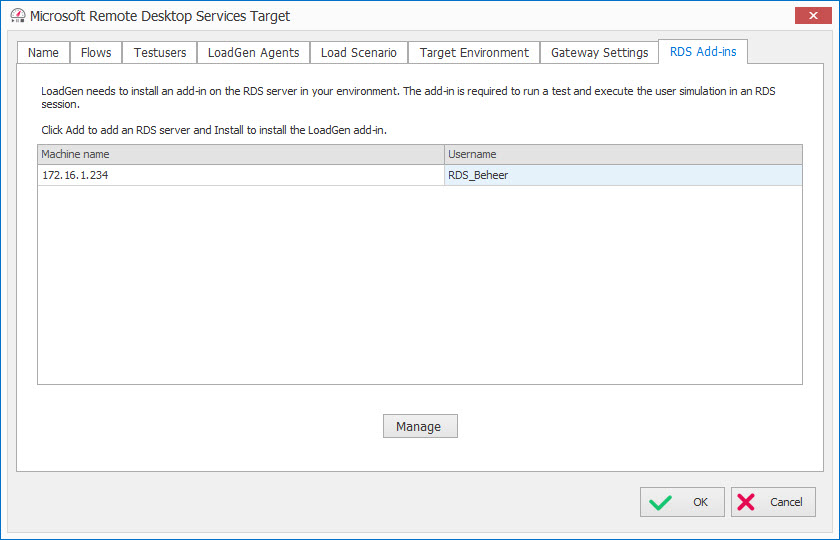Switch to Gateway Settings tab
840x540 pixels.
tap(599, 52)
